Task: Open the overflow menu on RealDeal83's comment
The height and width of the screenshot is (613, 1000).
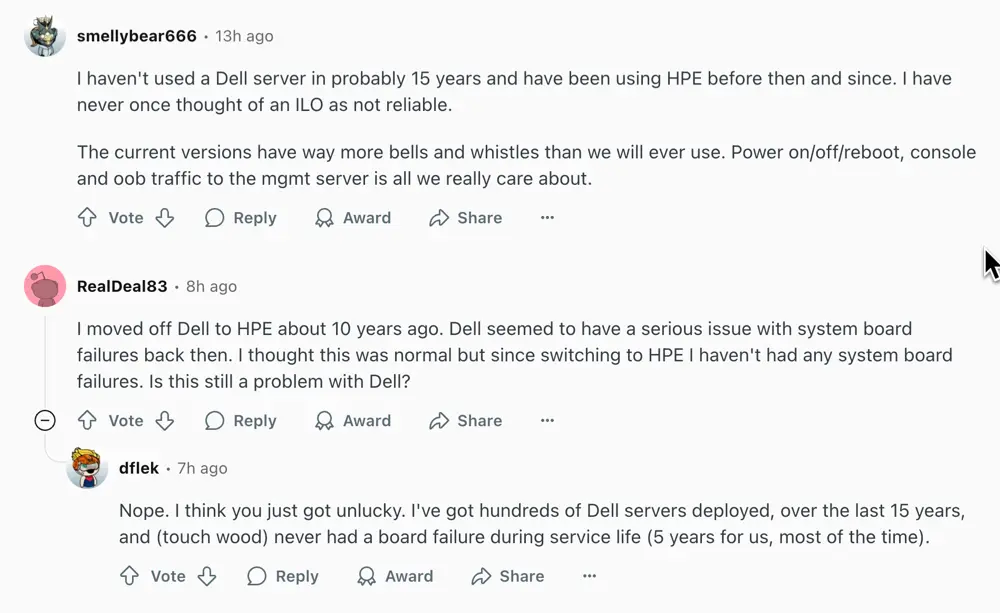Action: [546, 420]
